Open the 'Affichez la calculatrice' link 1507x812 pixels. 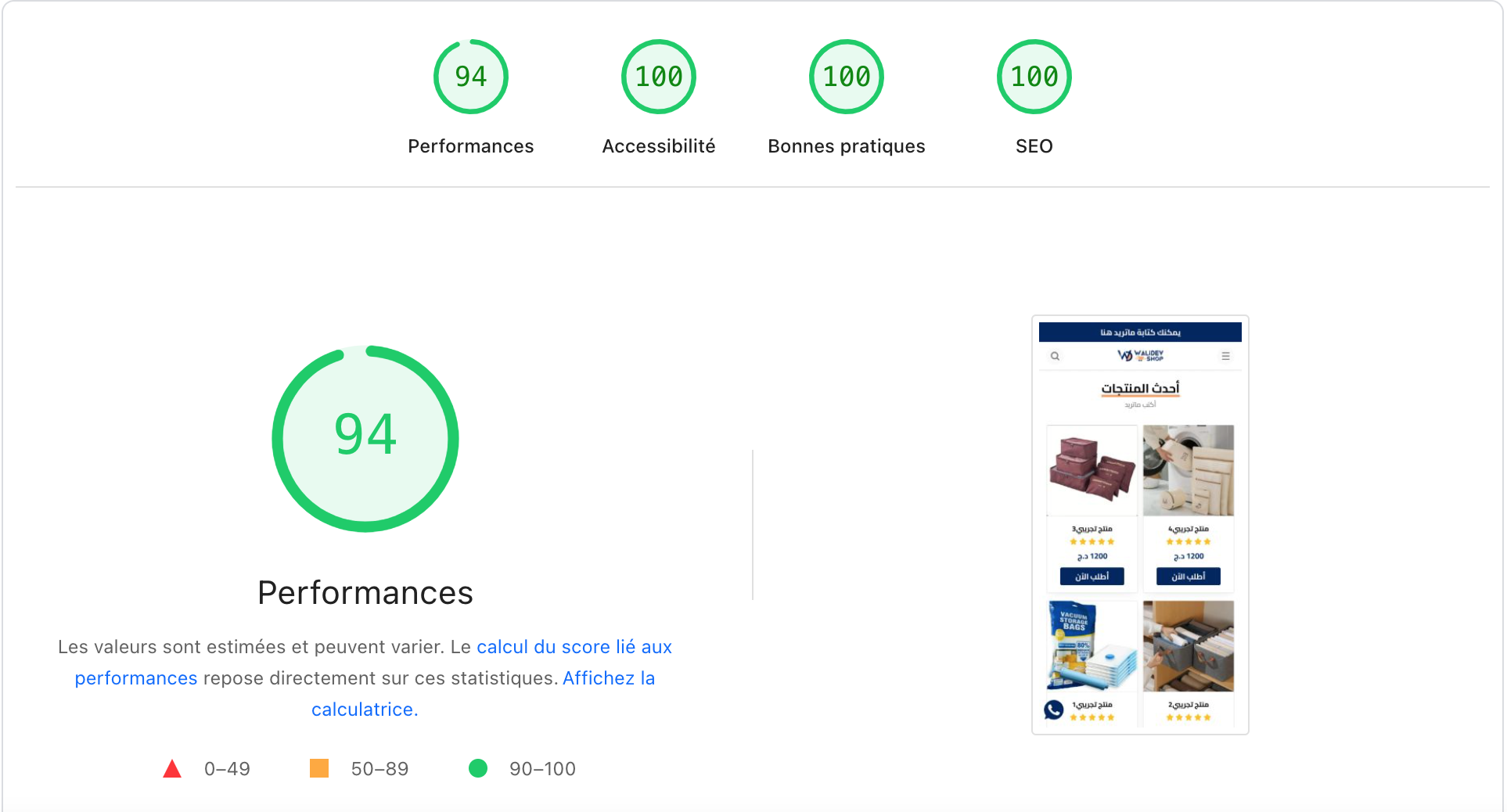click(x=483, y=694)
